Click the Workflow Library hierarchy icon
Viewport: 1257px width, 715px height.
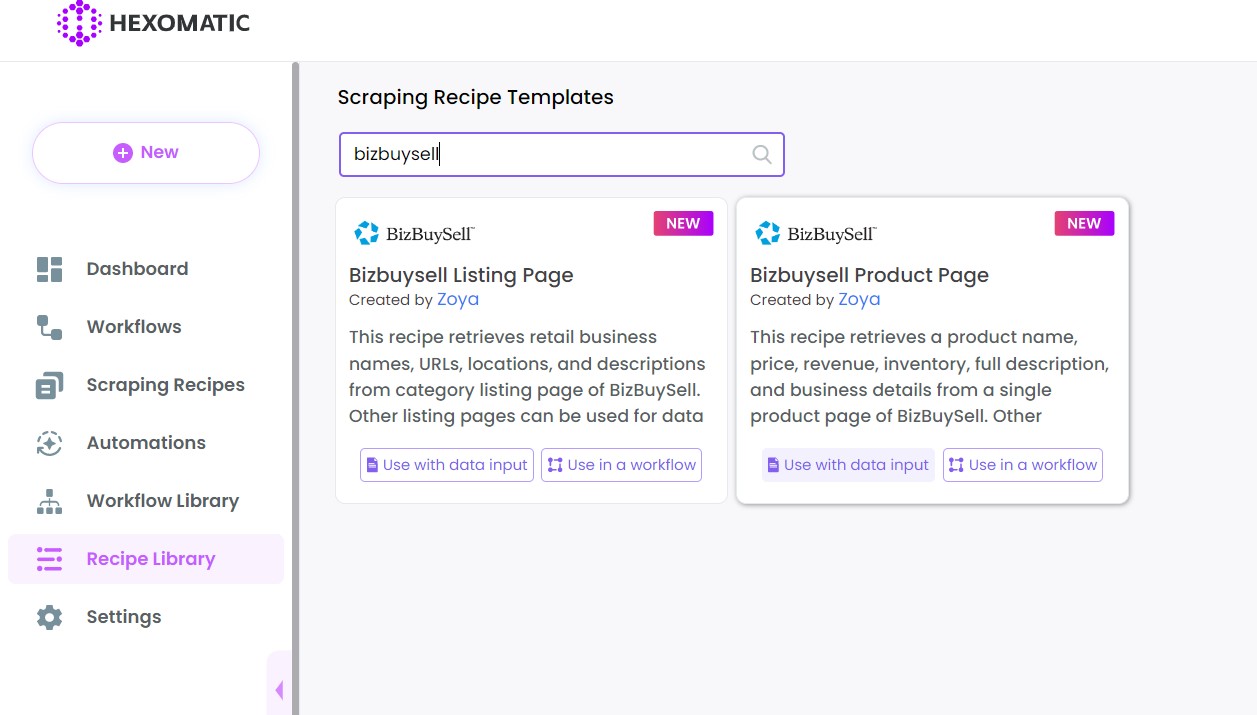click(x=49, y=501)
